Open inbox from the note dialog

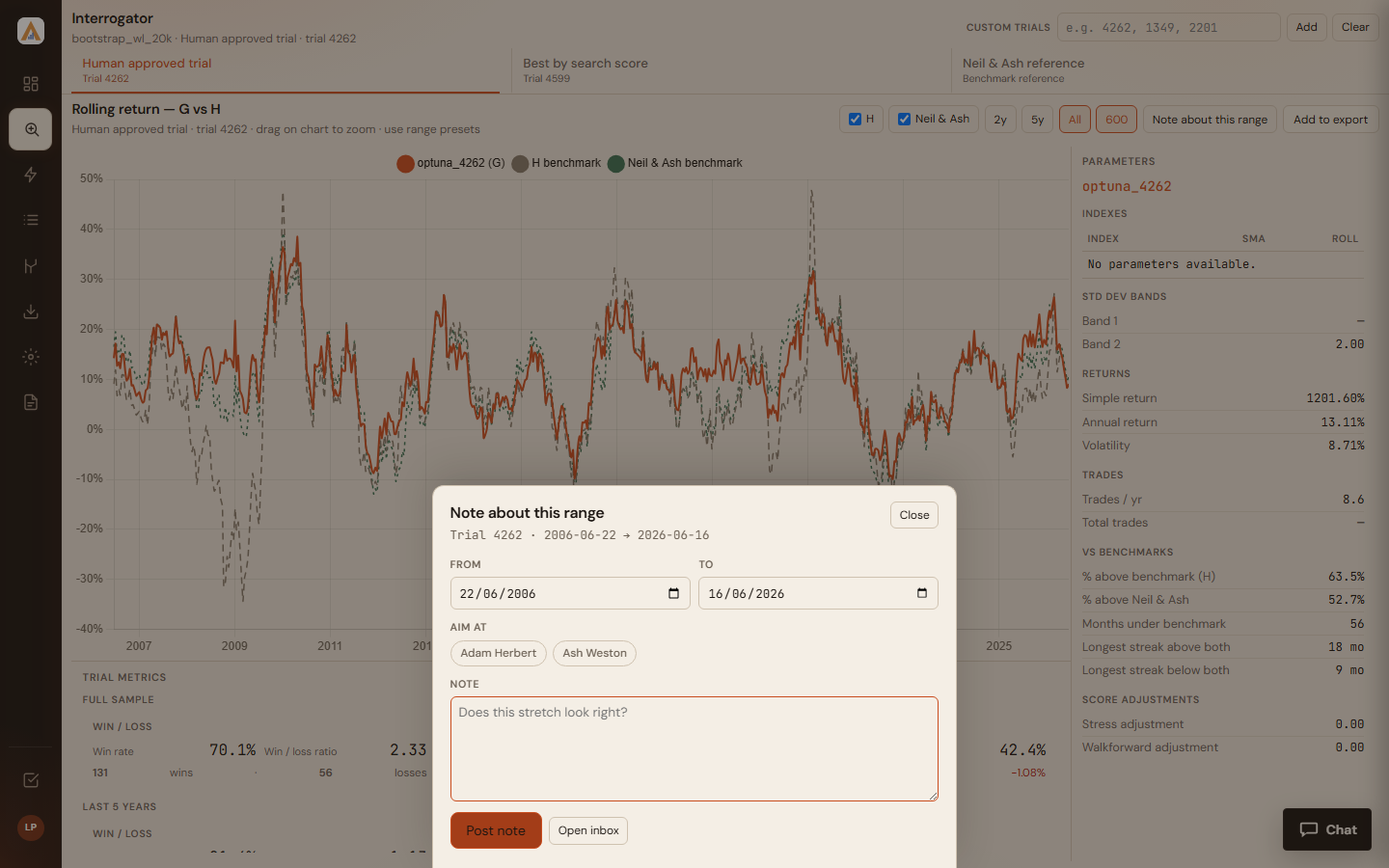click(x=588, y=830)
